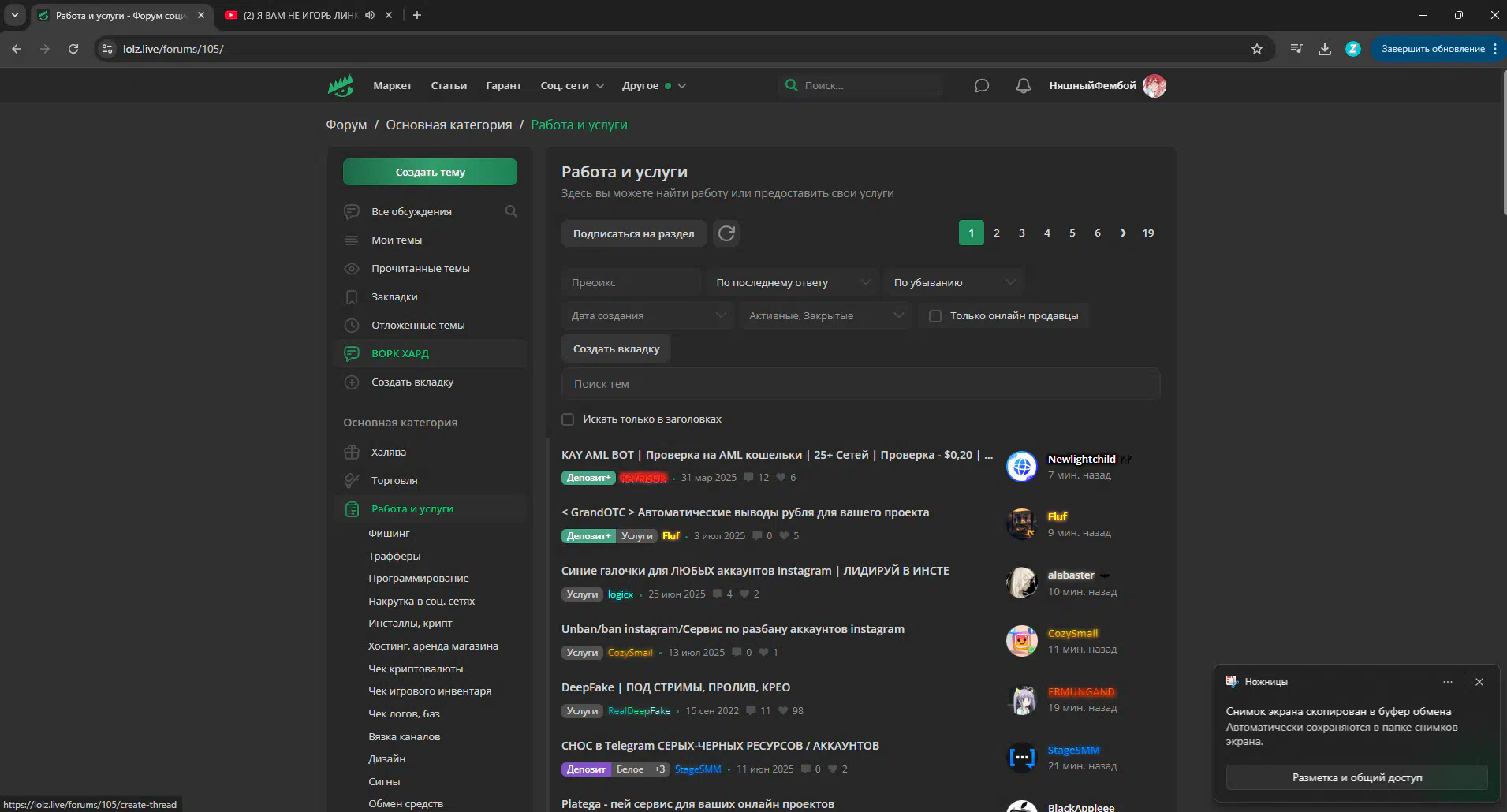The image size is (1507, 812).
Task: Click the refresh threads list icon
Action: (x=726, y=233)
